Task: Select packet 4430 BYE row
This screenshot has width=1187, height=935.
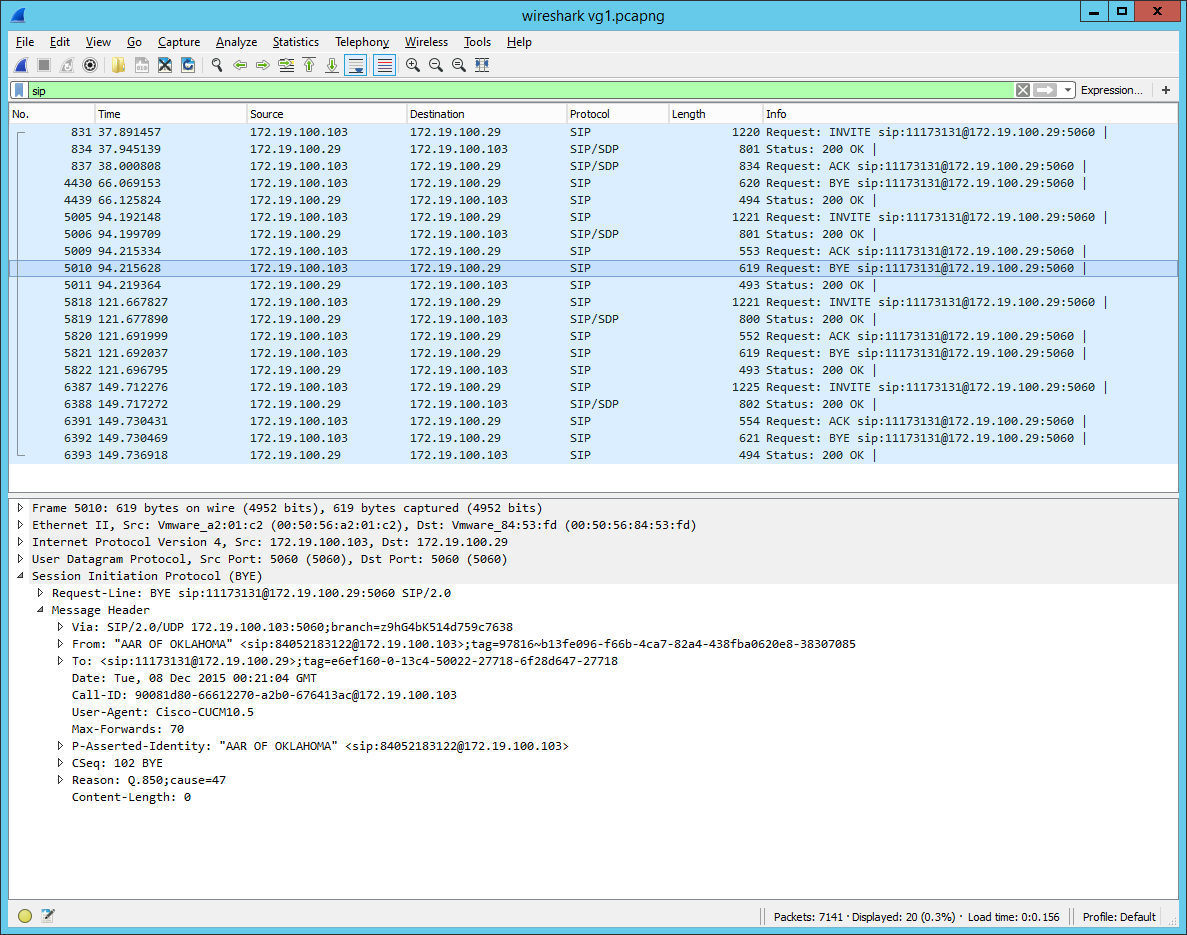Action: coord(594,183)
